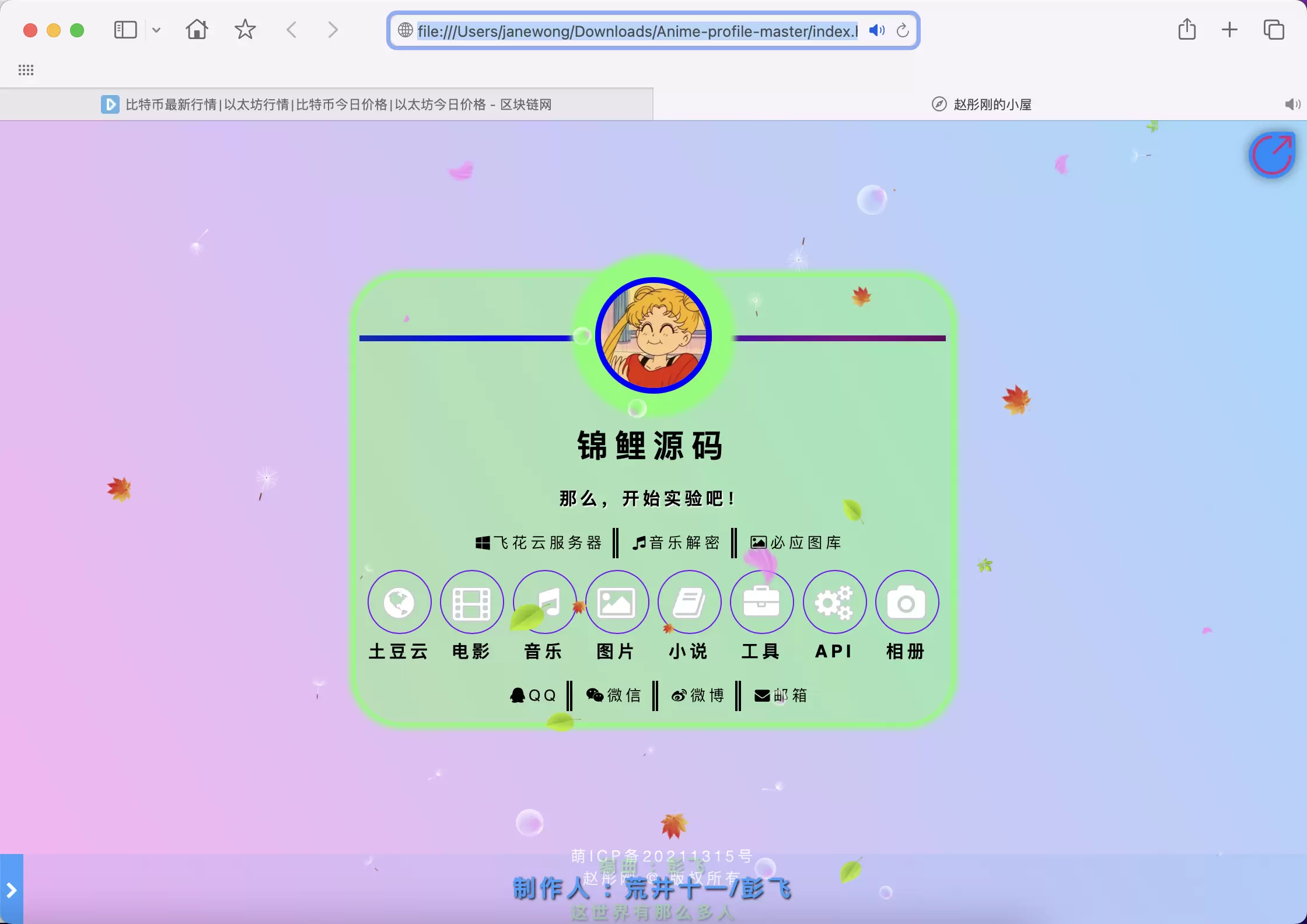Click the film strip icon for 电影

471,602
